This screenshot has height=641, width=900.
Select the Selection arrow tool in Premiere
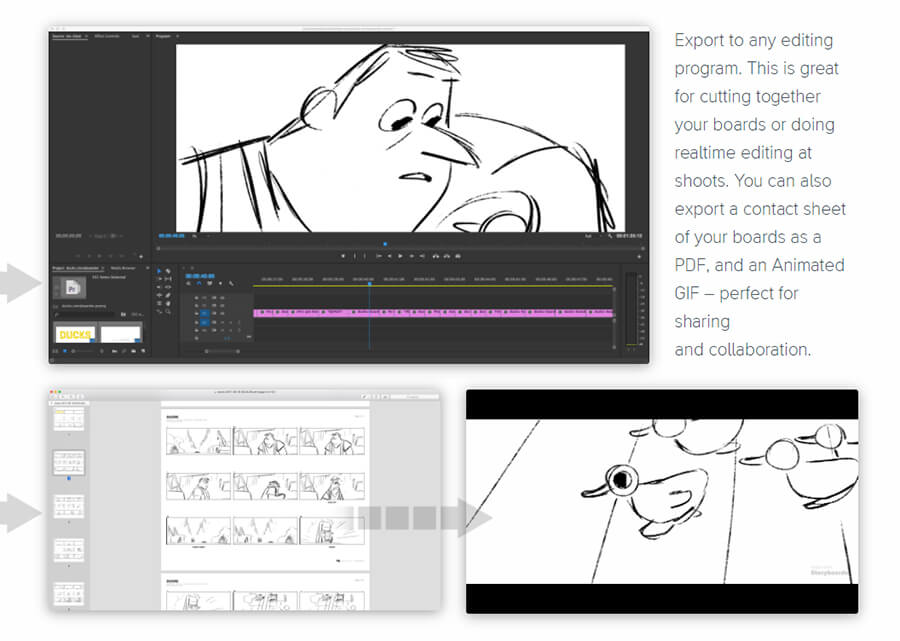[x=159, y=271]
